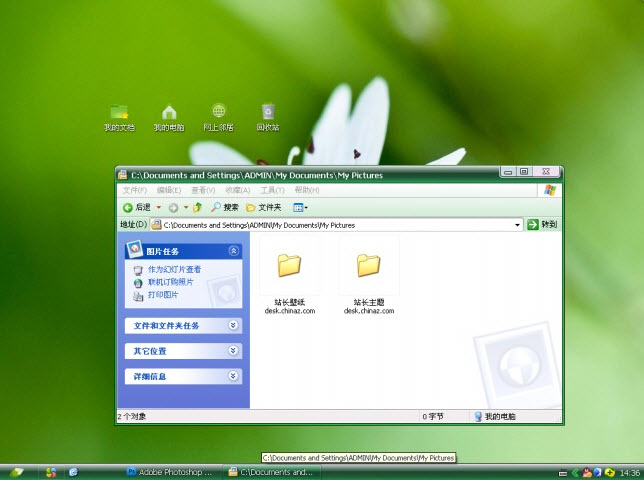Collapse the 图片任务 panel
644x480 pixels.
pos(233,251)
